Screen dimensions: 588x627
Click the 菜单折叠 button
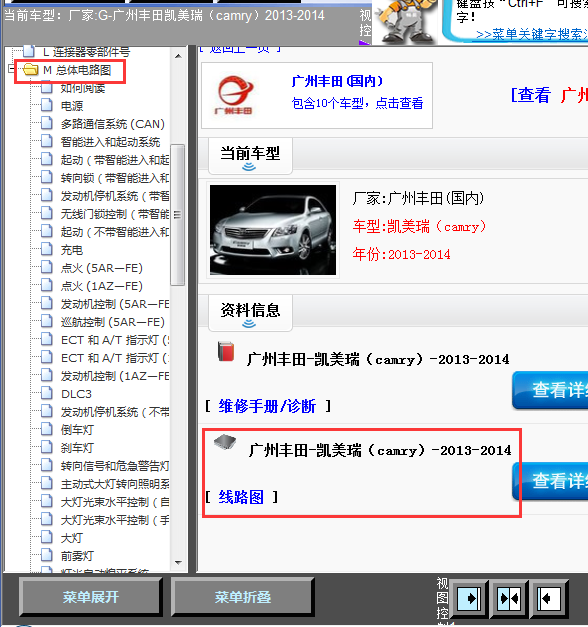[x=242, y=597]
